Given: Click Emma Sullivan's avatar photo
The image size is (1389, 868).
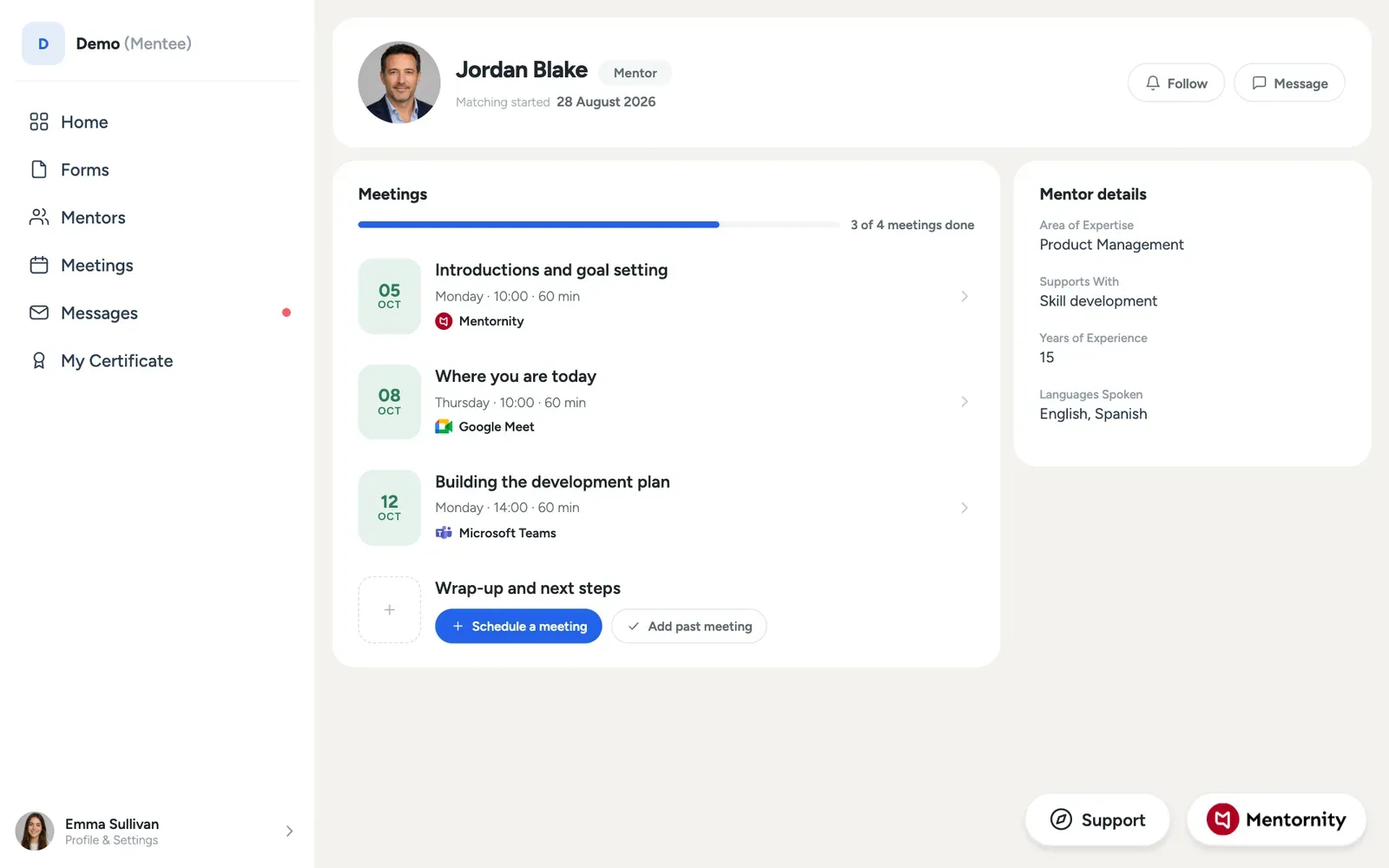Looking at the screenshot, I should [35, 831].
